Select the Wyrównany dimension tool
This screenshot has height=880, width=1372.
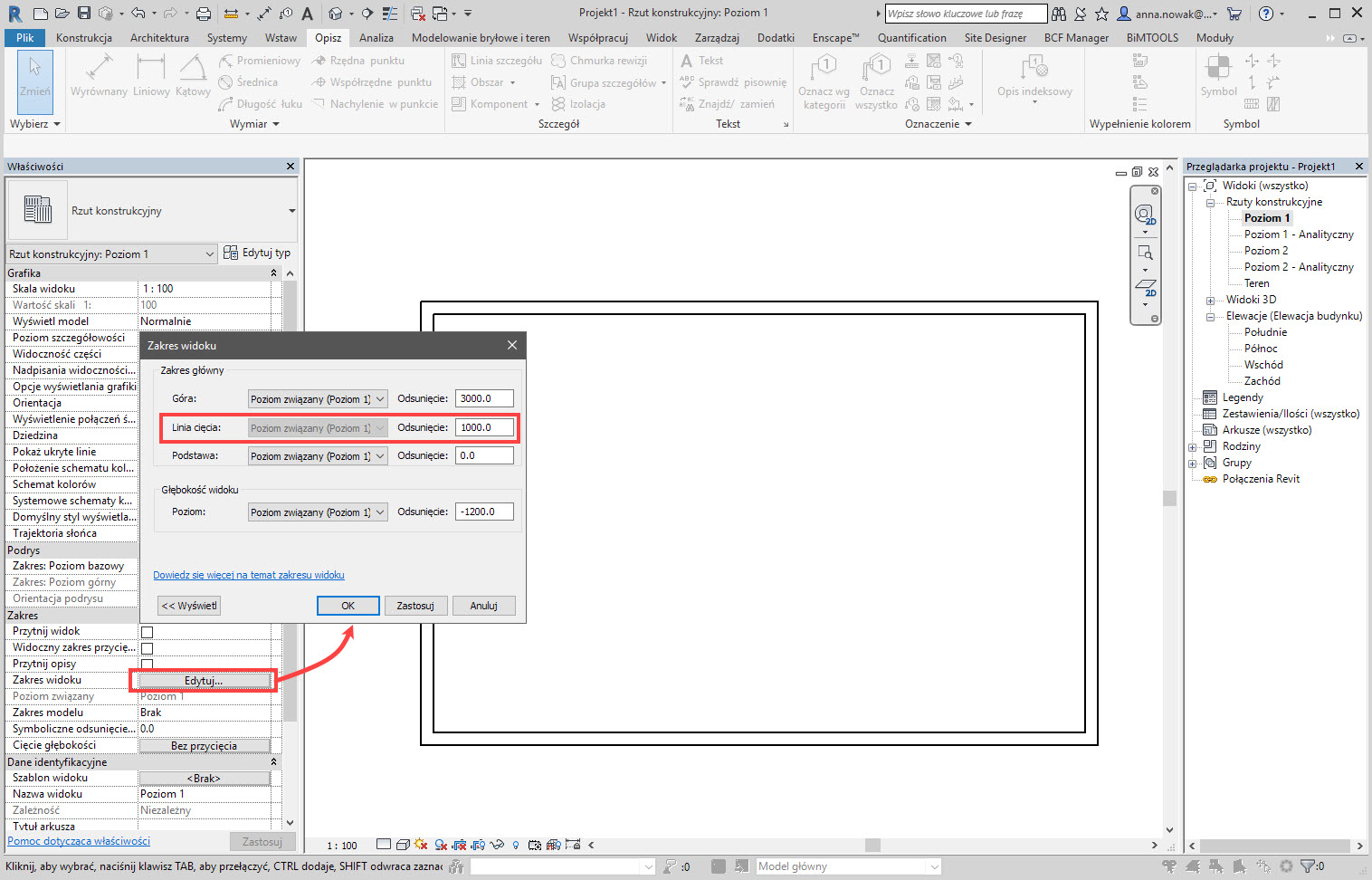(99, 75)
